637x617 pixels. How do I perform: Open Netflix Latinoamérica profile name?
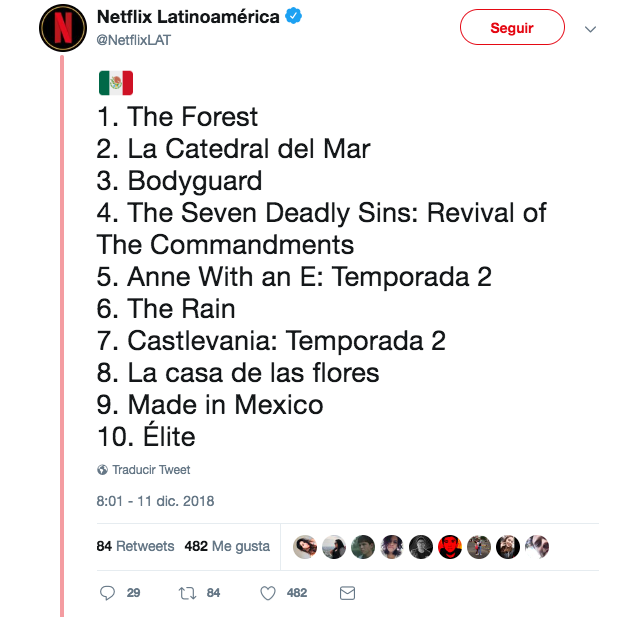[188, 17]
